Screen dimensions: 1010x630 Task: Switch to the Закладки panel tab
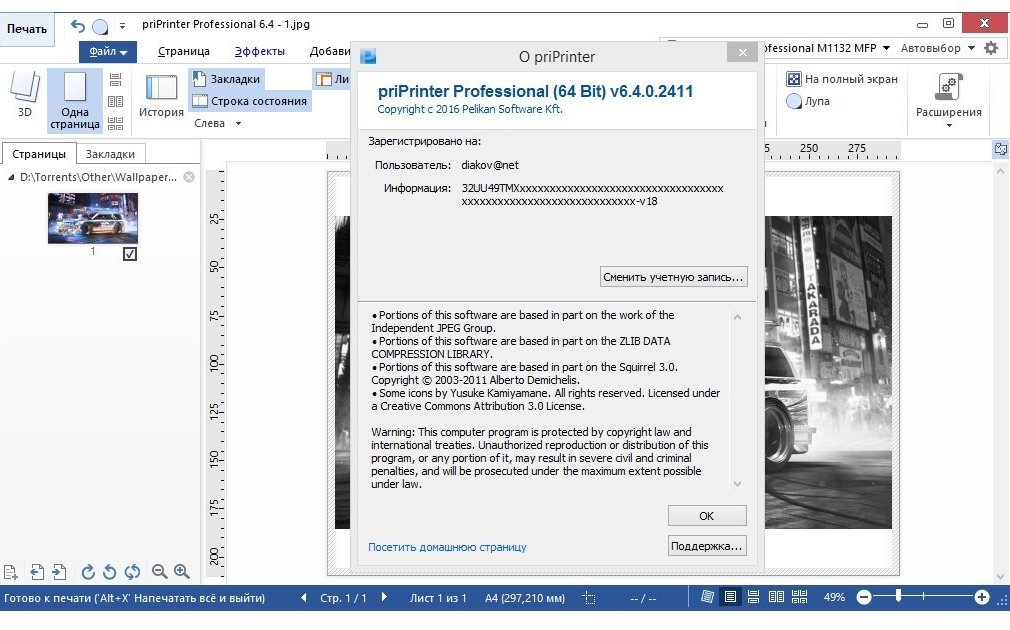click(x=110, y=154)
